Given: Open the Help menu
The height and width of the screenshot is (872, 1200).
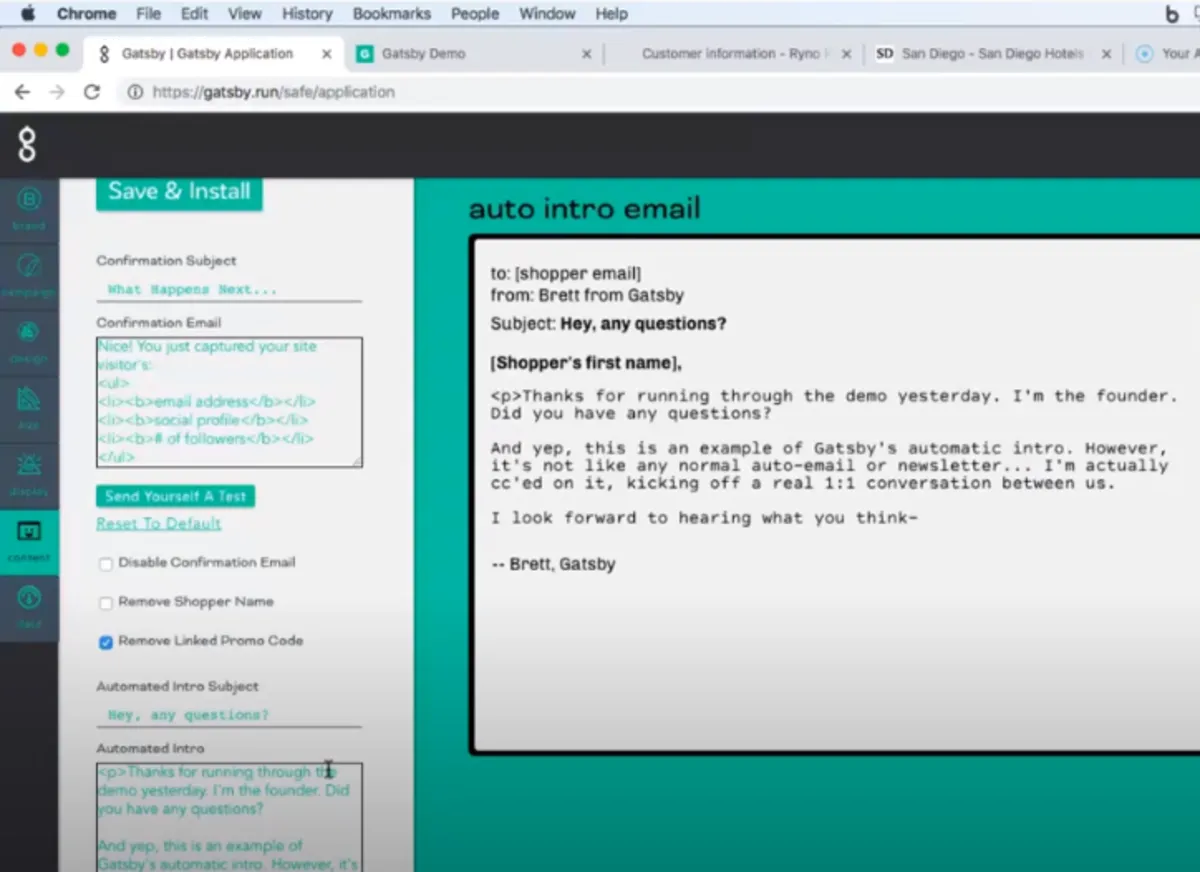Looking at the screenshot, I should 611,14.
